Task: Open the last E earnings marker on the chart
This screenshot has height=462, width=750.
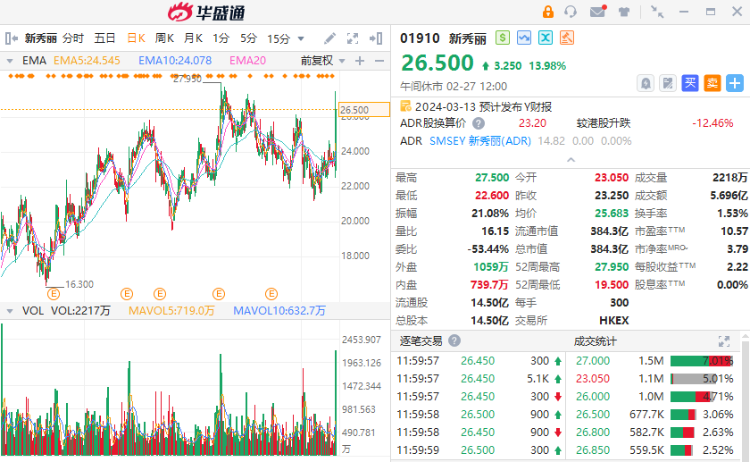Action: click(271, 294)
